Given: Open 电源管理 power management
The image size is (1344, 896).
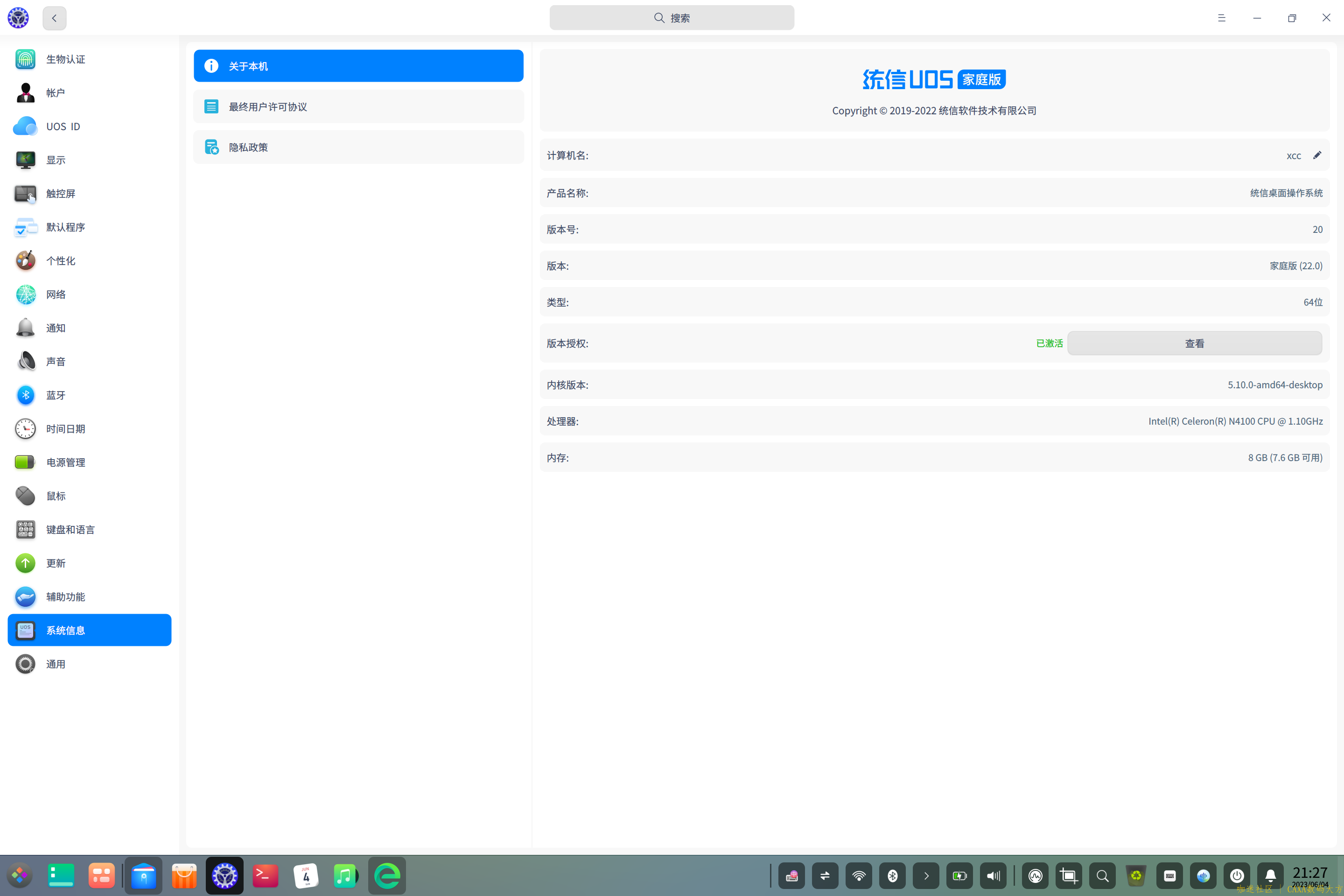Looking at the screenshot, I should coord(89,462).
